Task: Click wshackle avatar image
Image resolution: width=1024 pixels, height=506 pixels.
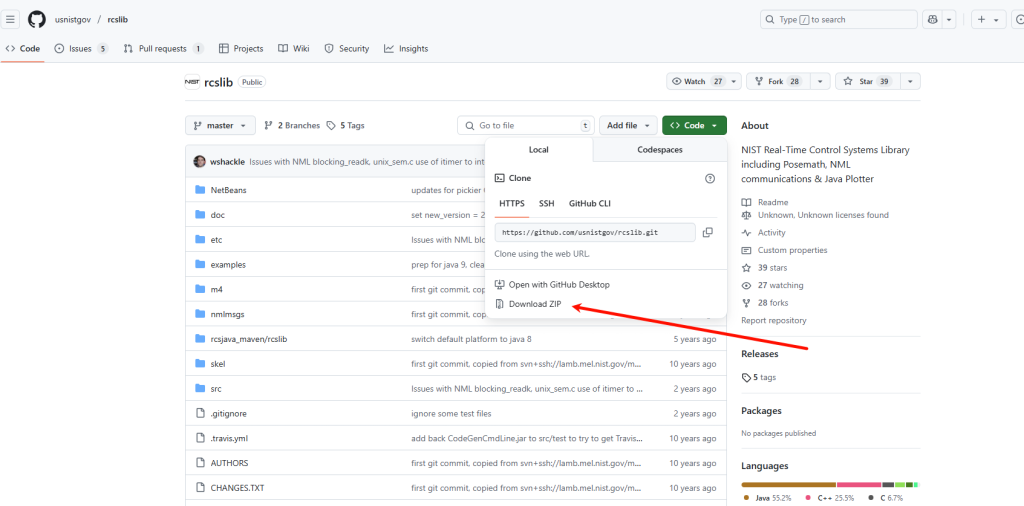Action: [199, 161]
